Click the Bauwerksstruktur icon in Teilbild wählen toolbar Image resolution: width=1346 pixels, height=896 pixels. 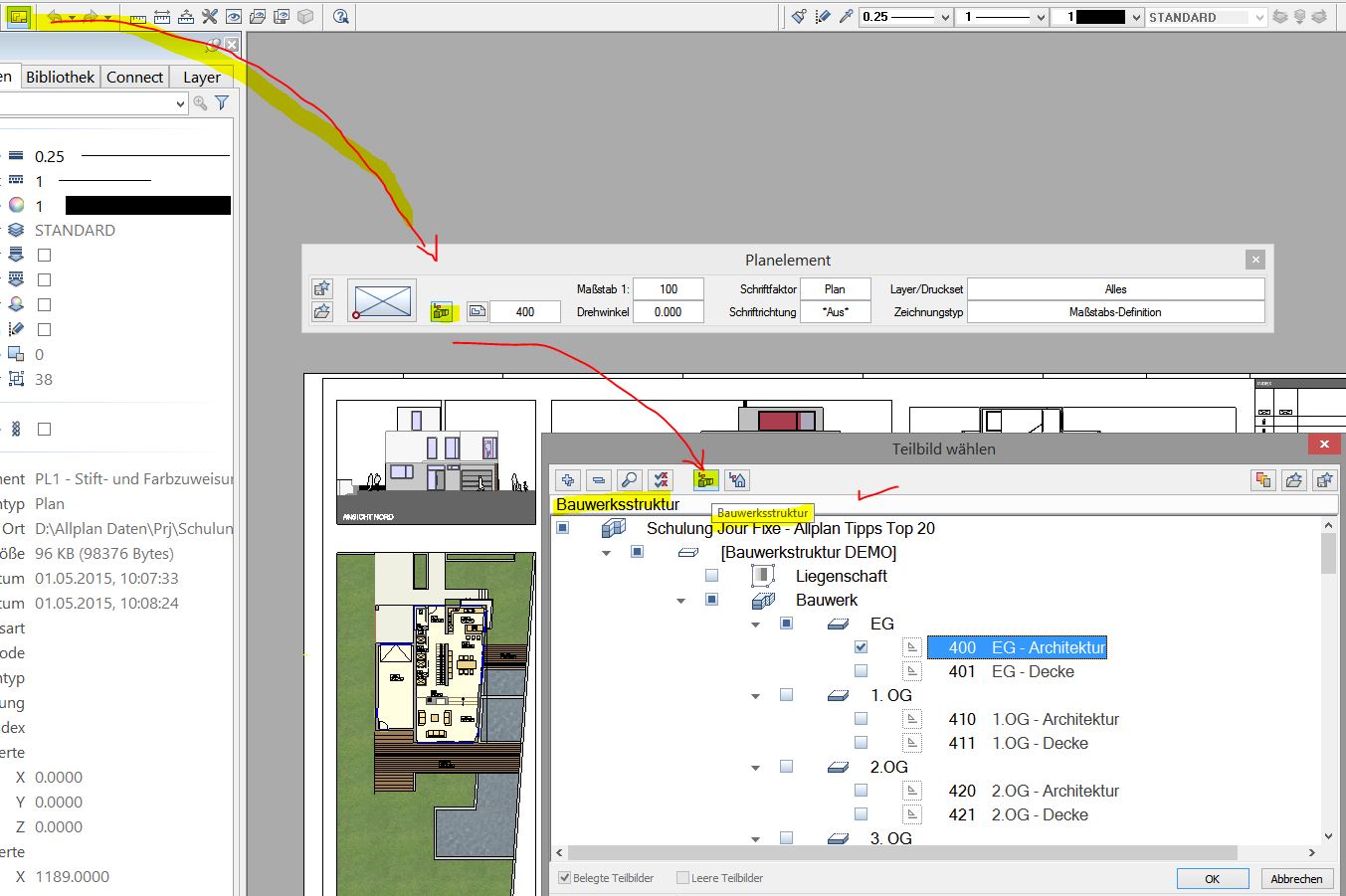click(x=705, y=480)
